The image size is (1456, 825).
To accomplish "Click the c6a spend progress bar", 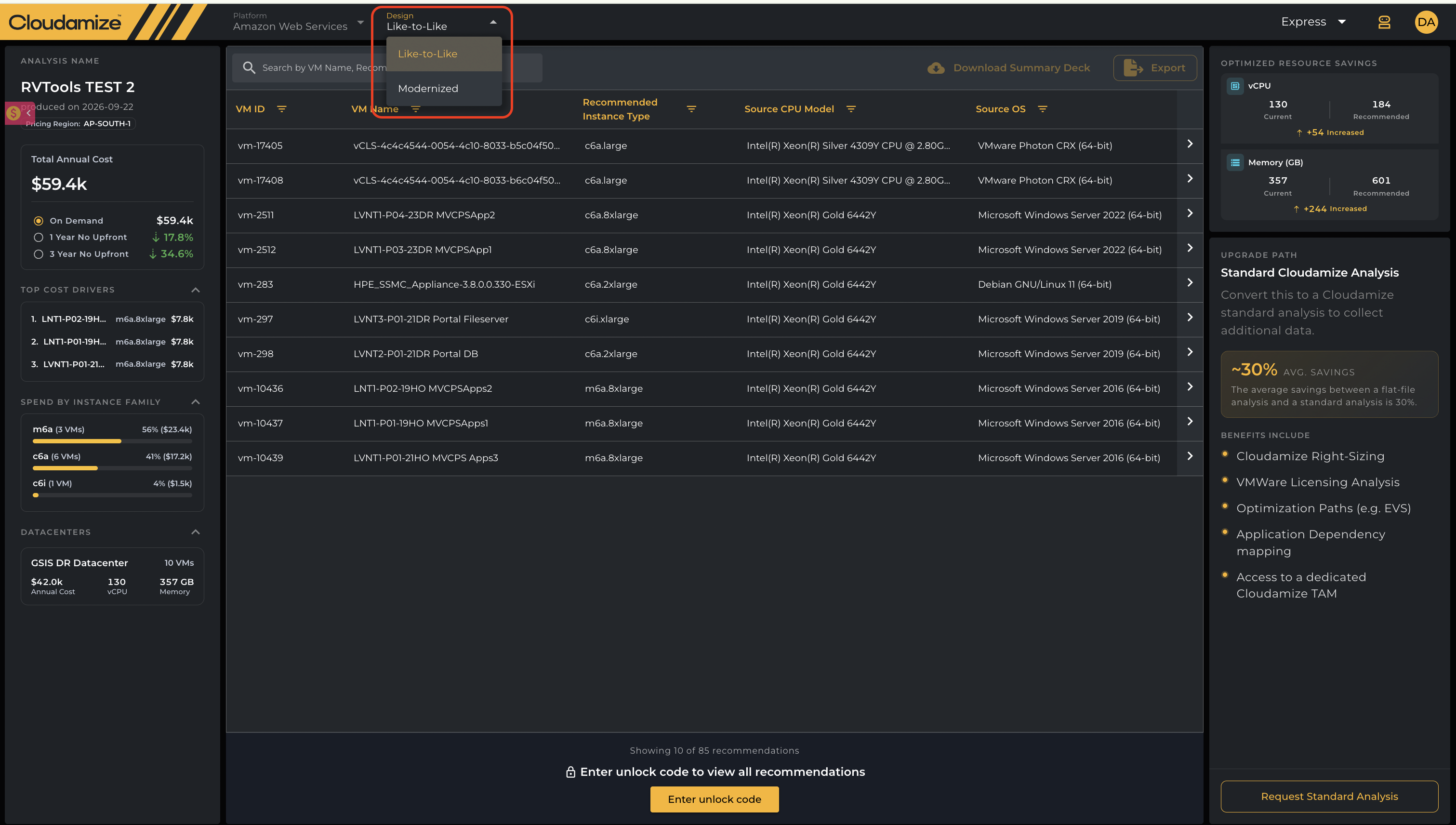I will 112,468.
